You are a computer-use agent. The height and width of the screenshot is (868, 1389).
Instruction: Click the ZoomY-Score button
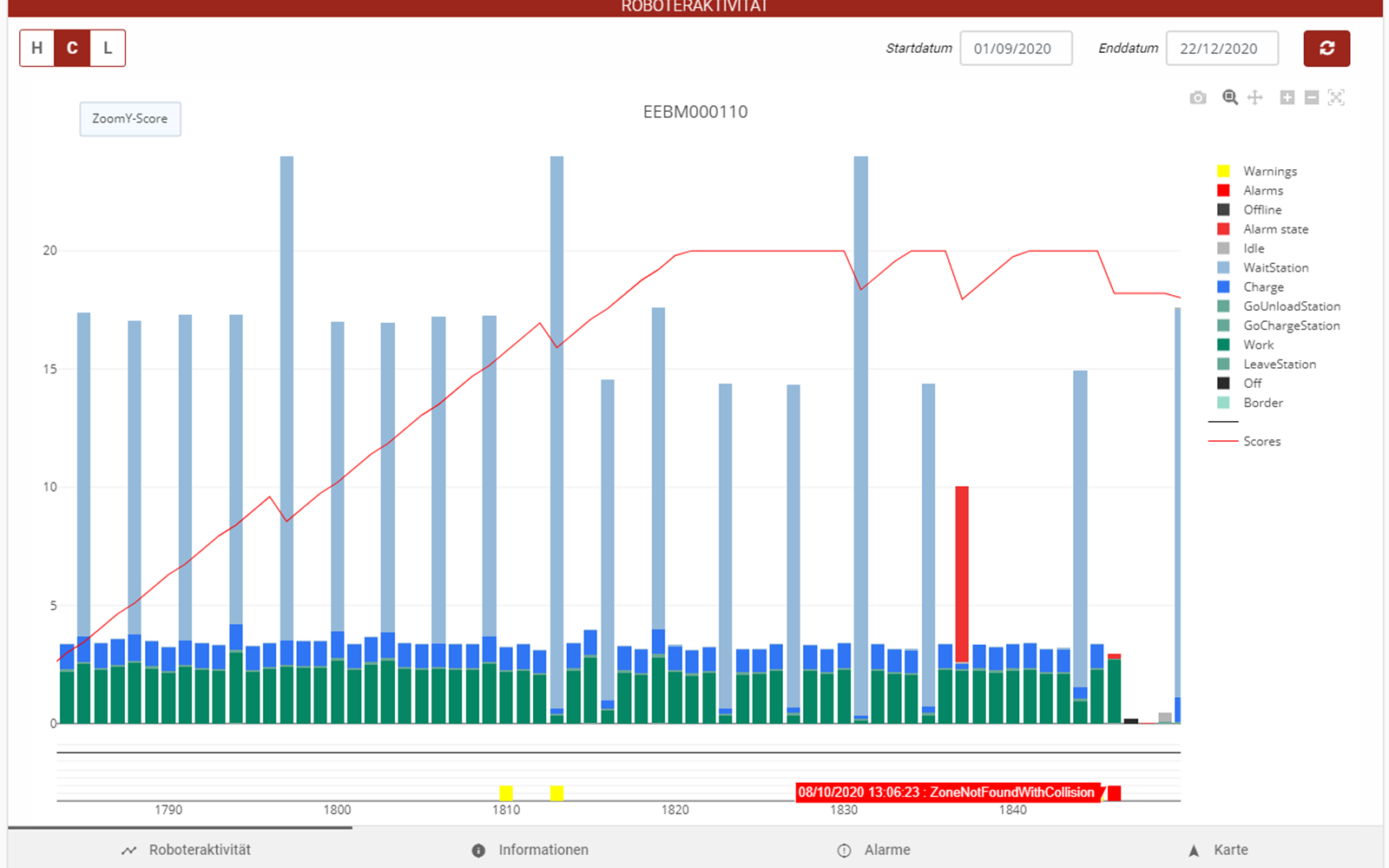[x=130, y=119]
